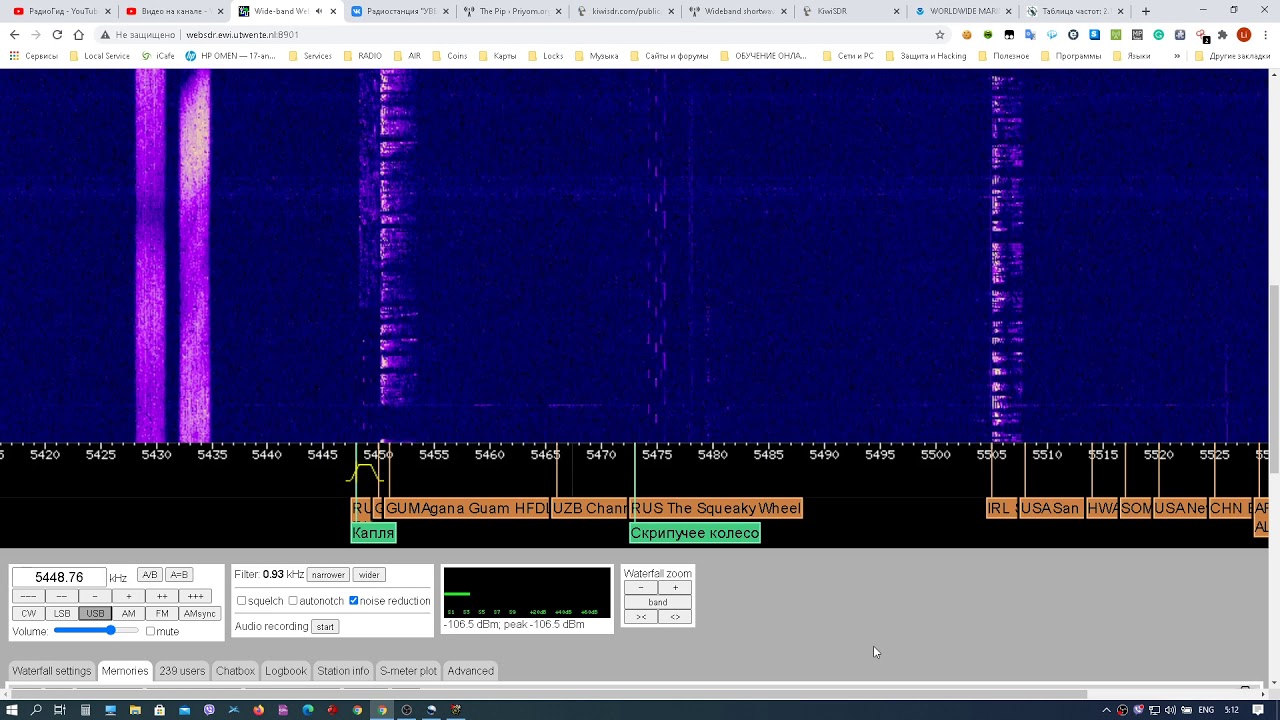Open Viber from the taskbar
The width and height of the screenshot is (1280, 720).
tap(209, 710)
